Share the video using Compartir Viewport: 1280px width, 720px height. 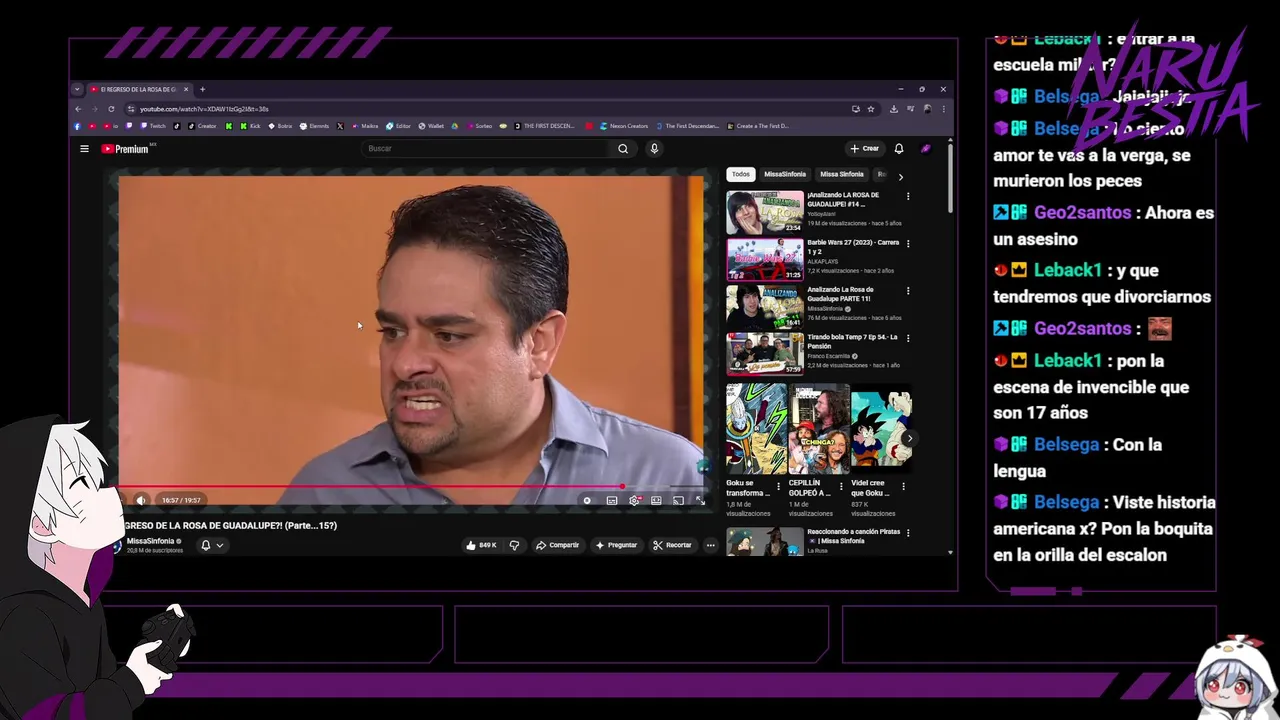click(x=557, y=545)
